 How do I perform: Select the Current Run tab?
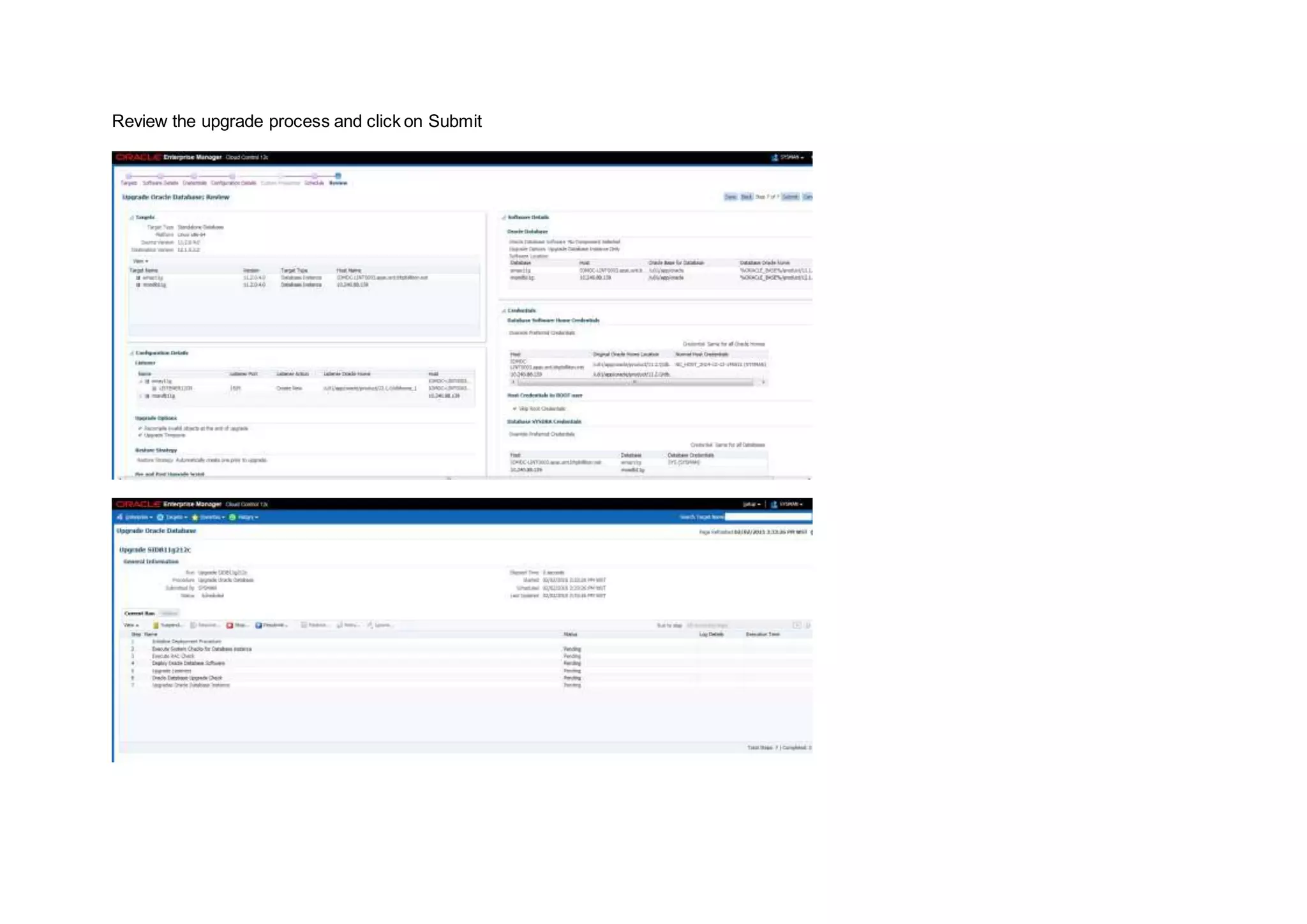point(140,613)
